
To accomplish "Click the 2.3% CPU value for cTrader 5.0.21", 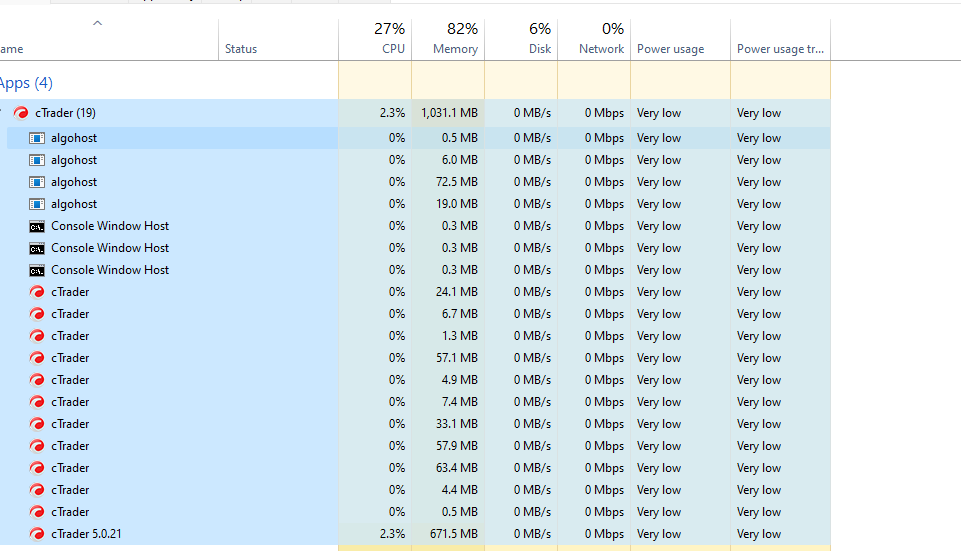I will click(x=392, y=534).
